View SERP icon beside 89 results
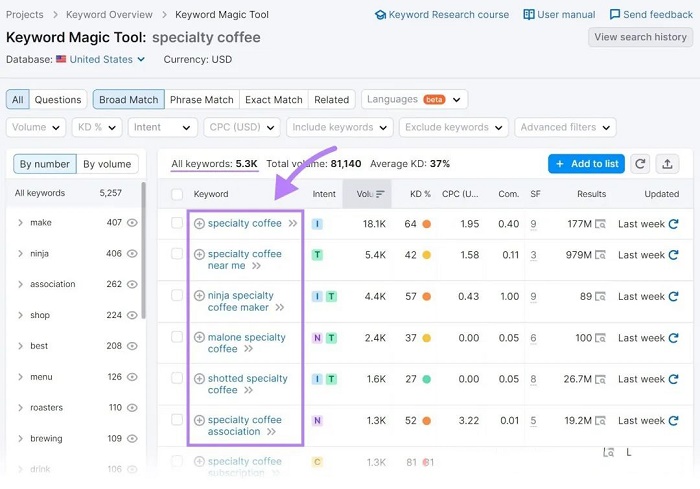The image size is (700, 489). 600,296
